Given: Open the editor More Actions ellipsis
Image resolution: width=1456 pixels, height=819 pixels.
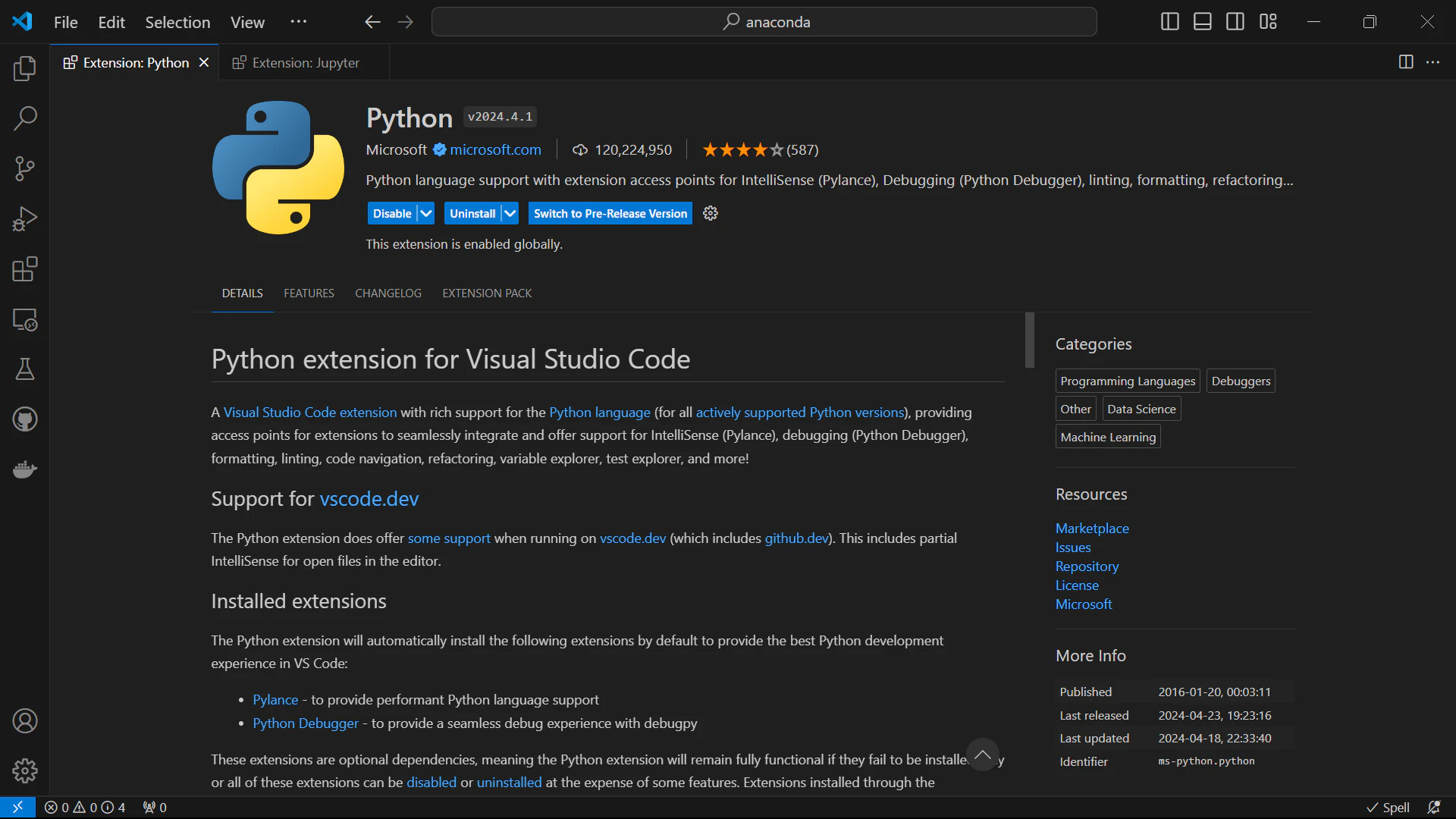Looking at the screenshot, I should coord(1432,62).
